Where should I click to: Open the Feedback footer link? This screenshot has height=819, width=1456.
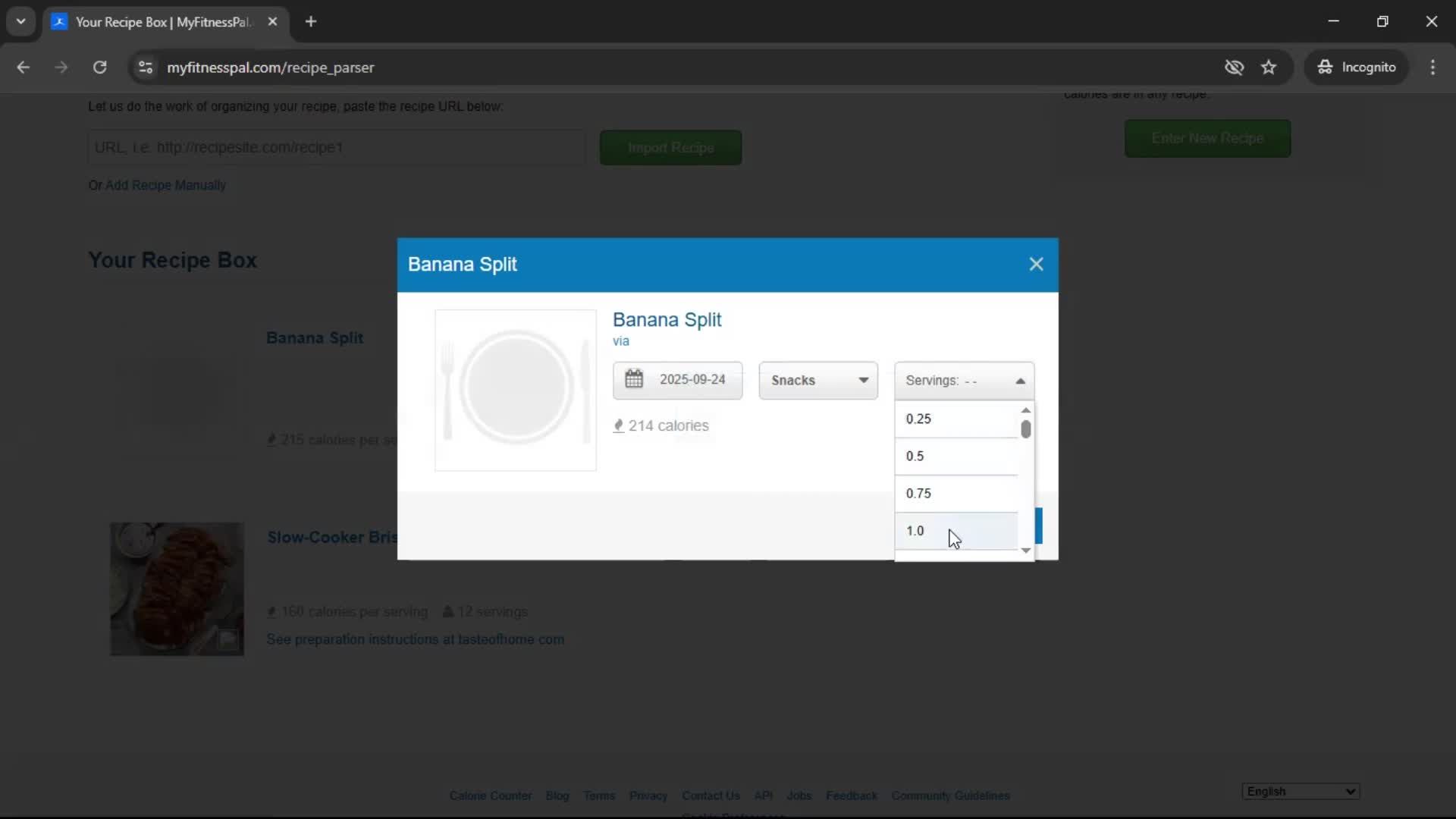pyautogui.click(x=852, y=795)
